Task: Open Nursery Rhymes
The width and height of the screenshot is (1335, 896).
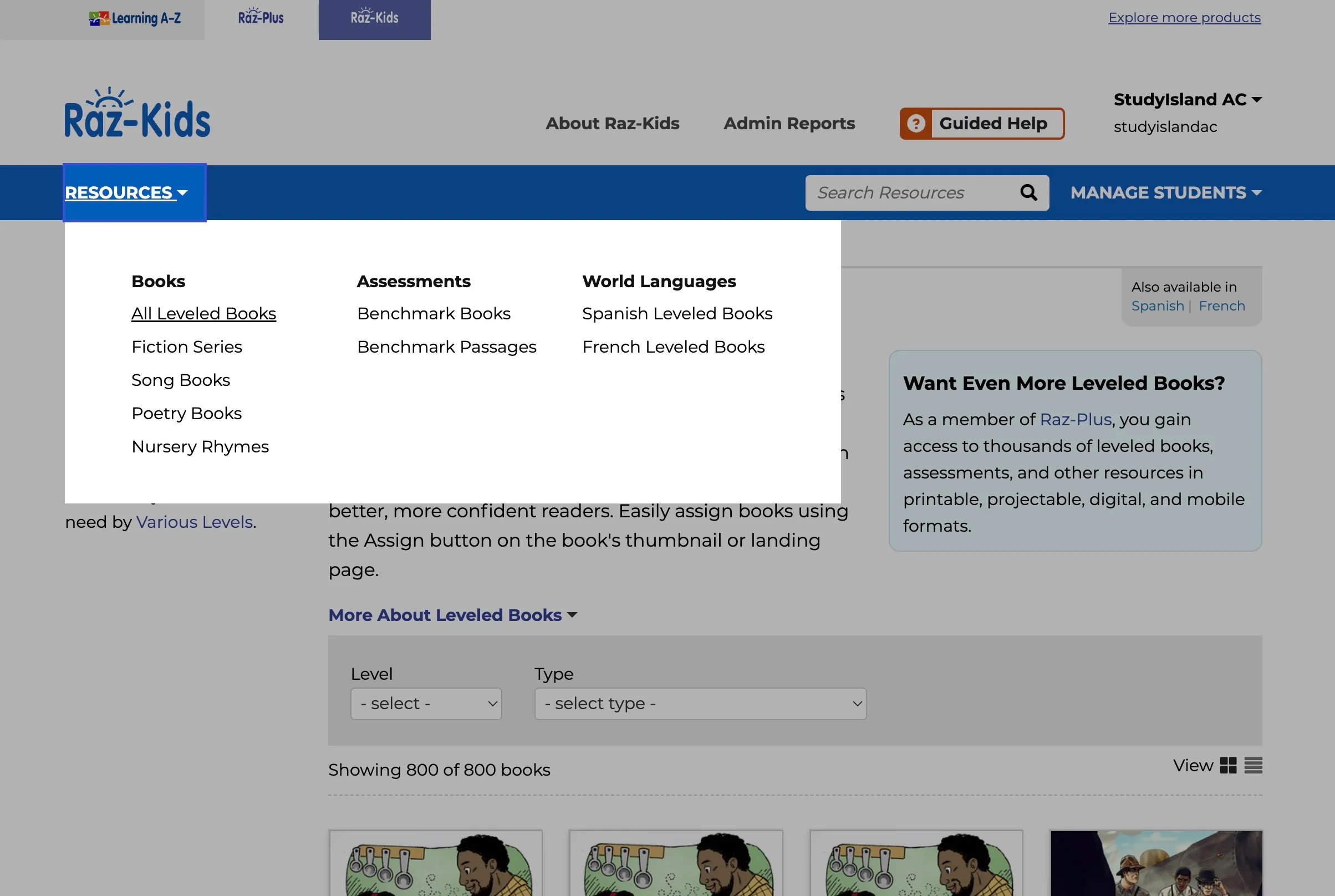Action: tap(200, 446)
